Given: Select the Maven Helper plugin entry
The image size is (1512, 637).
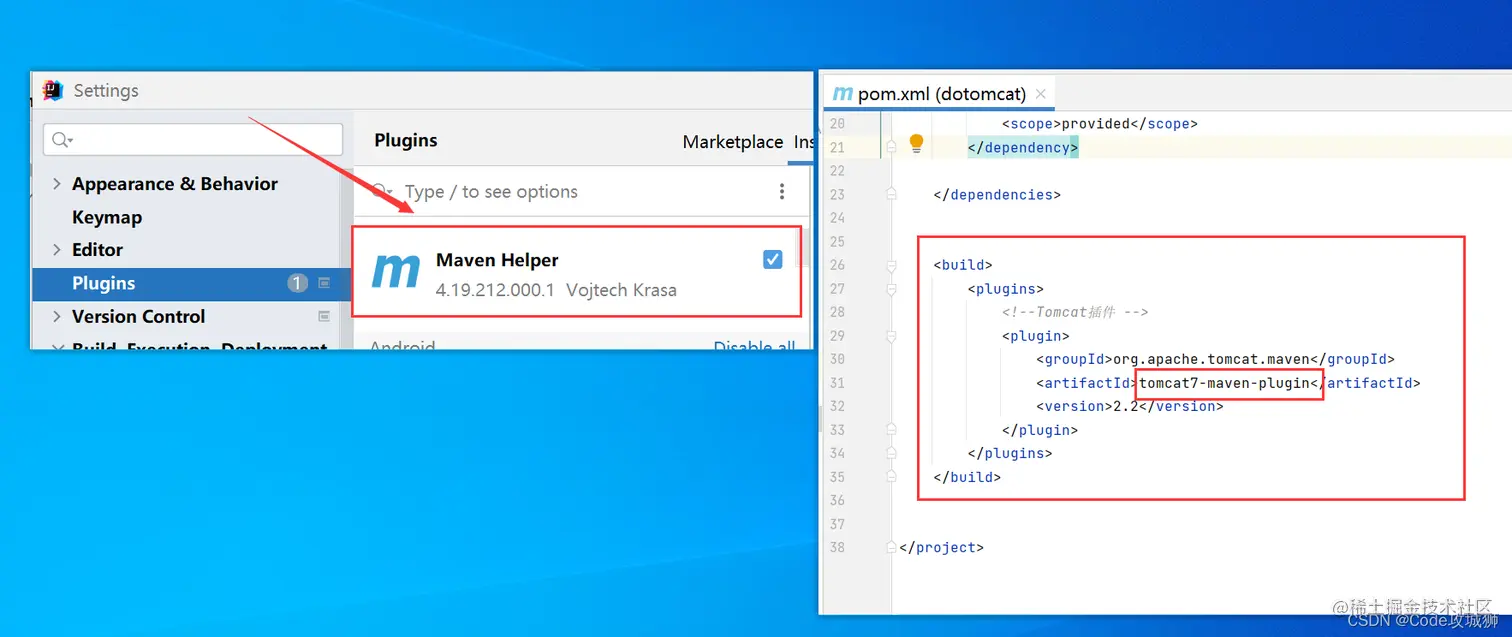Looking at the screenshot, I should point(577,272).
